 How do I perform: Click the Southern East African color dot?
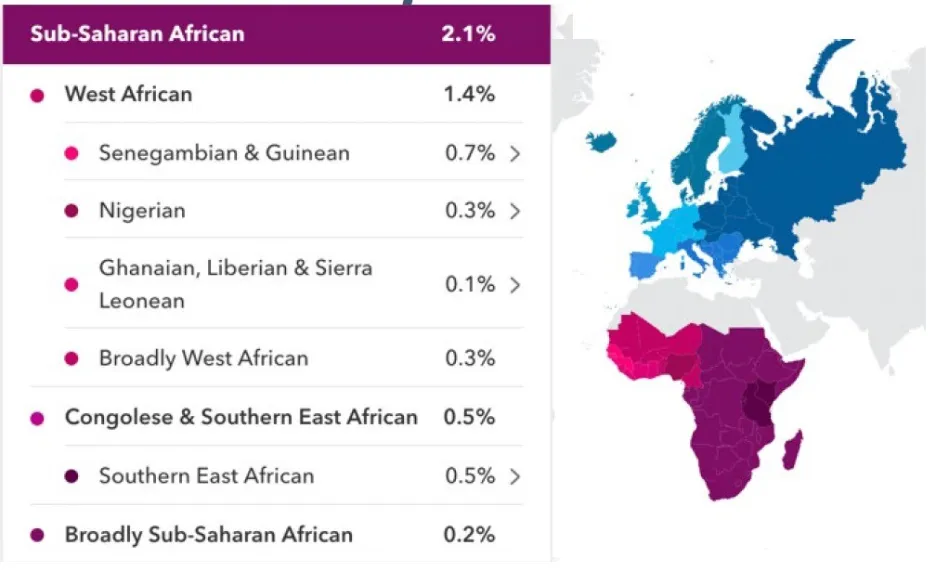71,477
